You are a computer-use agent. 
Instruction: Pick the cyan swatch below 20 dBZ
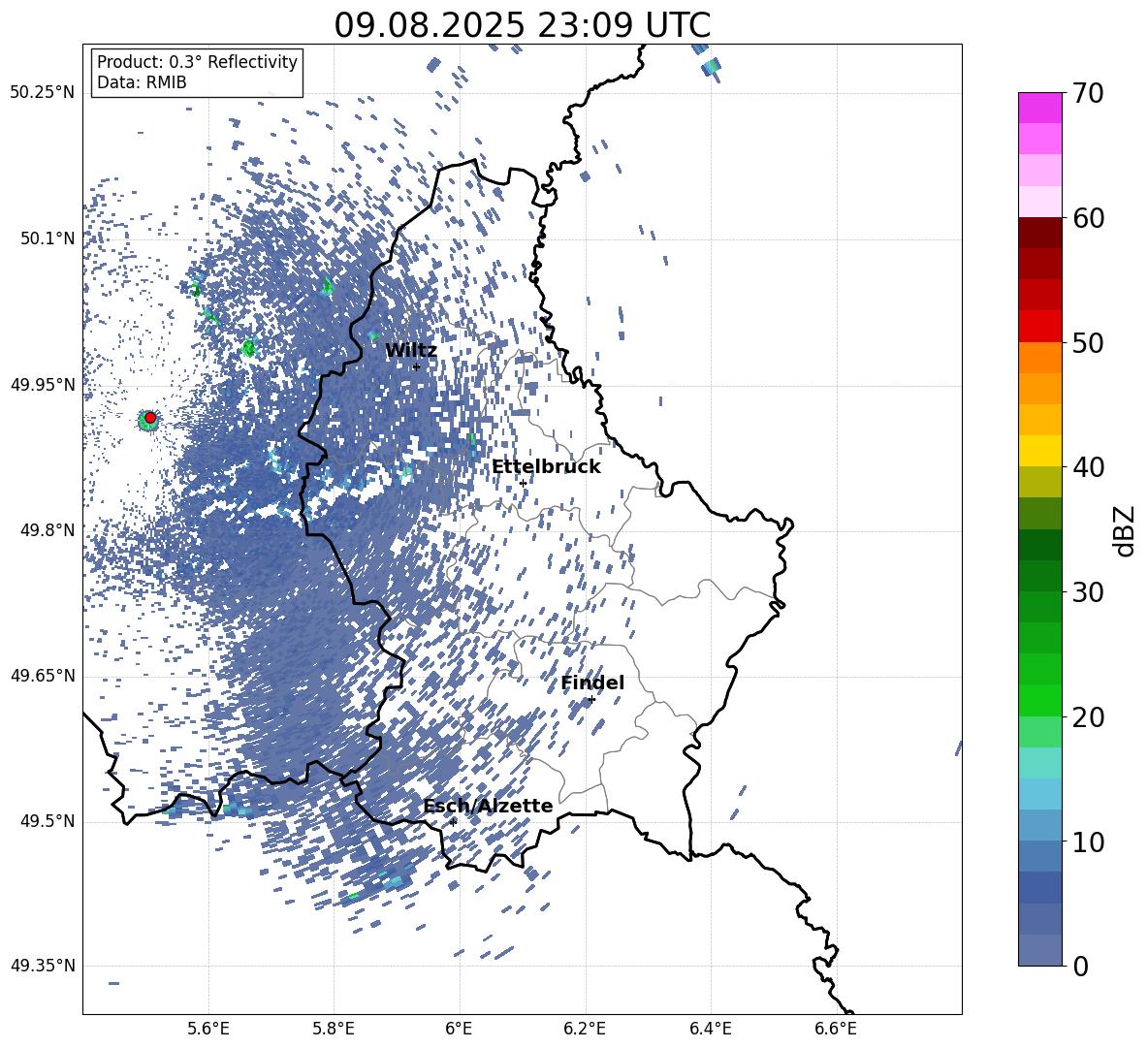(x=1039, y=763)
